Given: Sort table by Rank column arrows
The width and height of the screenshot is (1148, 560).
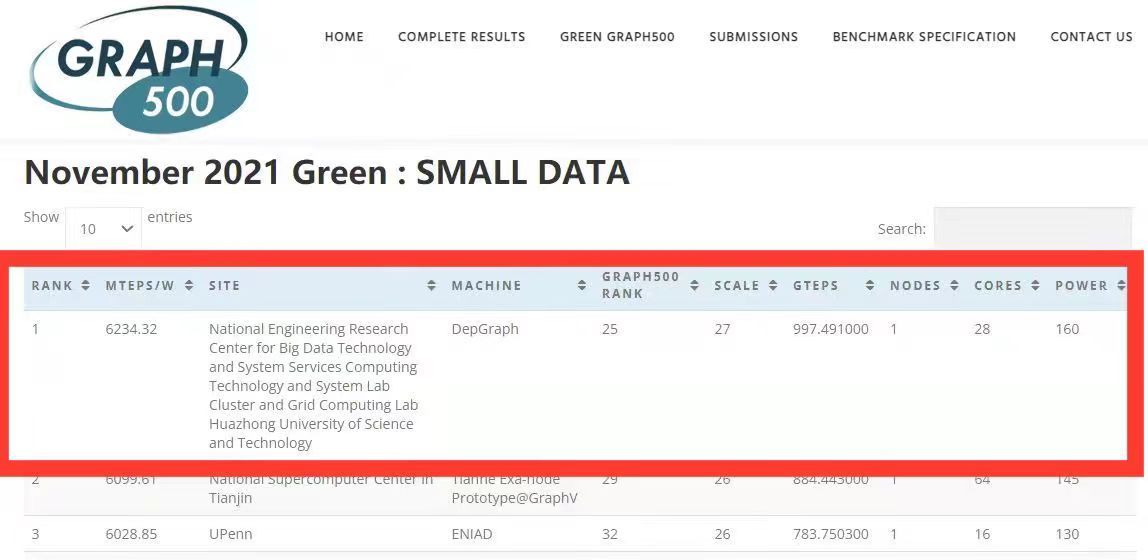Looking at the screenshot, I should (x=86, y=286).
